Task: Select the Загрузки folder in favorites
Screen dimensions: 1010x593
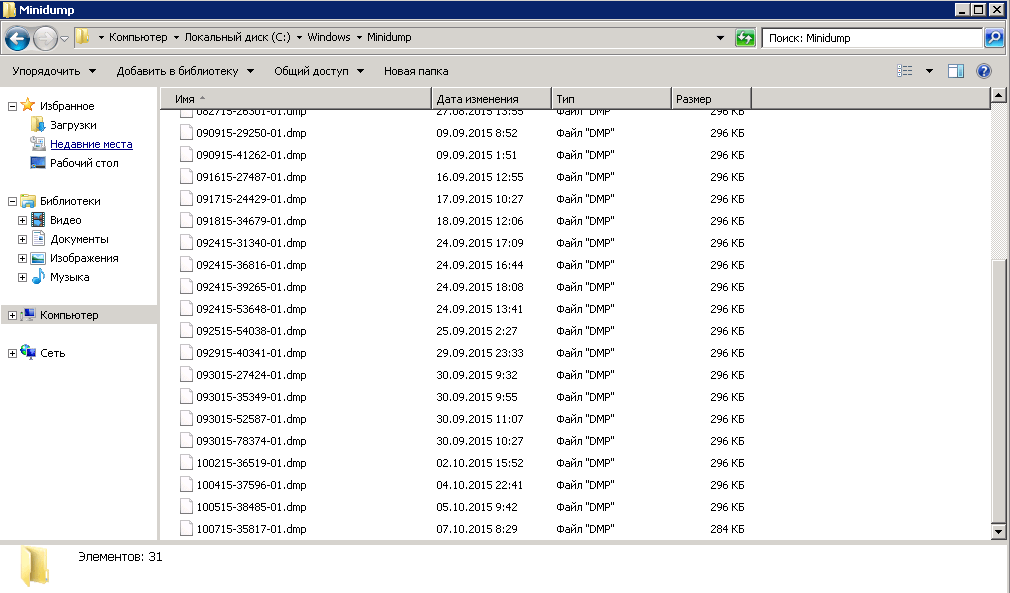Action: [72, 125]
